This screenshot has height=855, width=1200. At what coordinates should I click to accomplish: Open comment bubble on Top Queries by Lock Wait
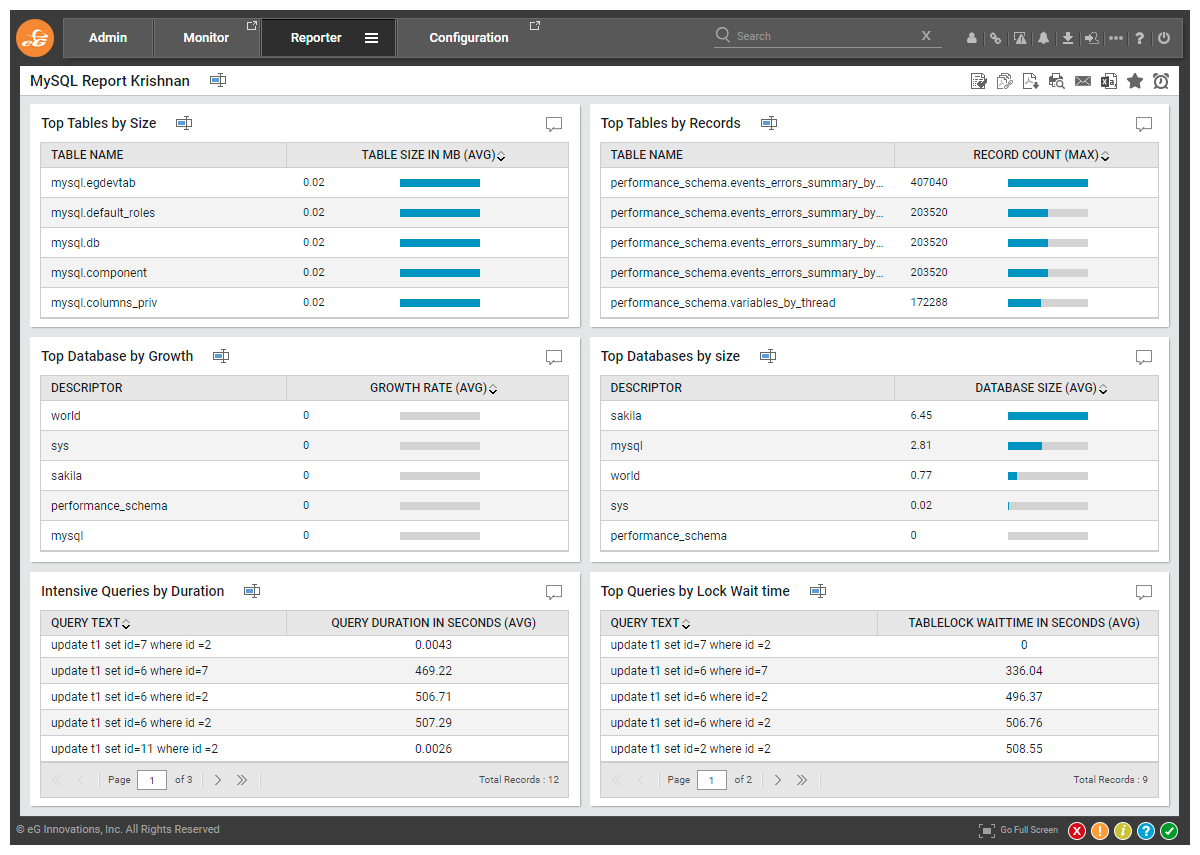click(x=1144, y=592)
